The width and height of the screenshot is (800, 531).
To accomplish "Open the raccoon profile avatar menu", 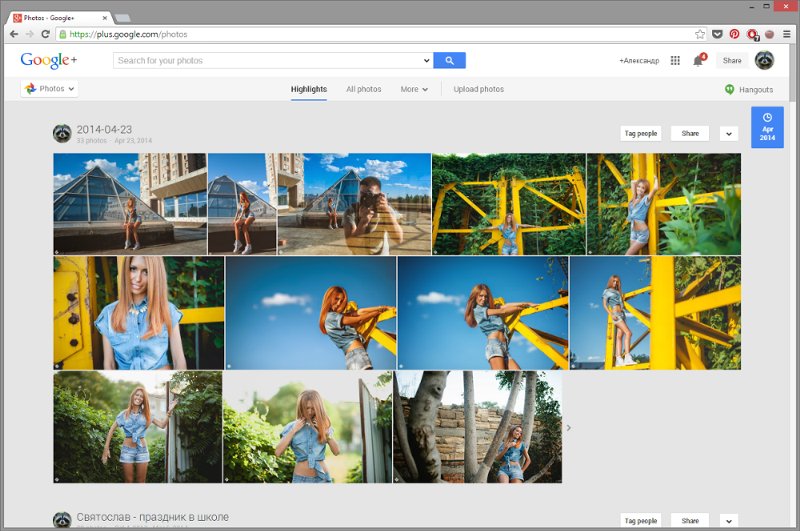I will point(764,60).
